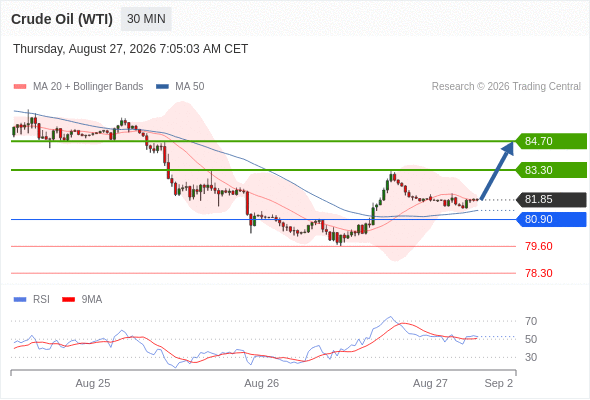Click the blue RSI legend swatch

click(20, 300)
